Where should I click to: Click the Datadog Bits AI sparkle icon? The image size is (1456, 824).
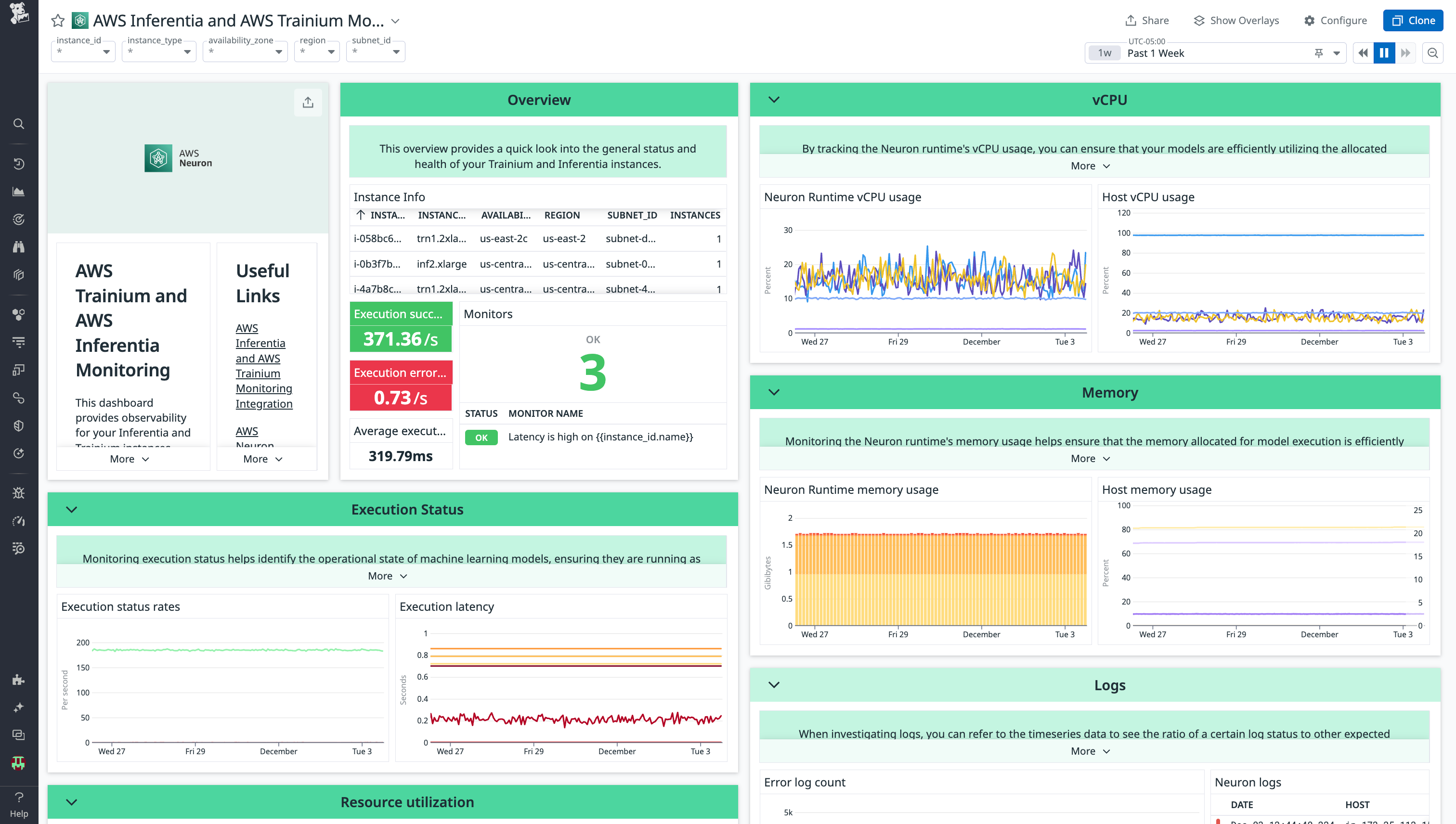(19, 707)
